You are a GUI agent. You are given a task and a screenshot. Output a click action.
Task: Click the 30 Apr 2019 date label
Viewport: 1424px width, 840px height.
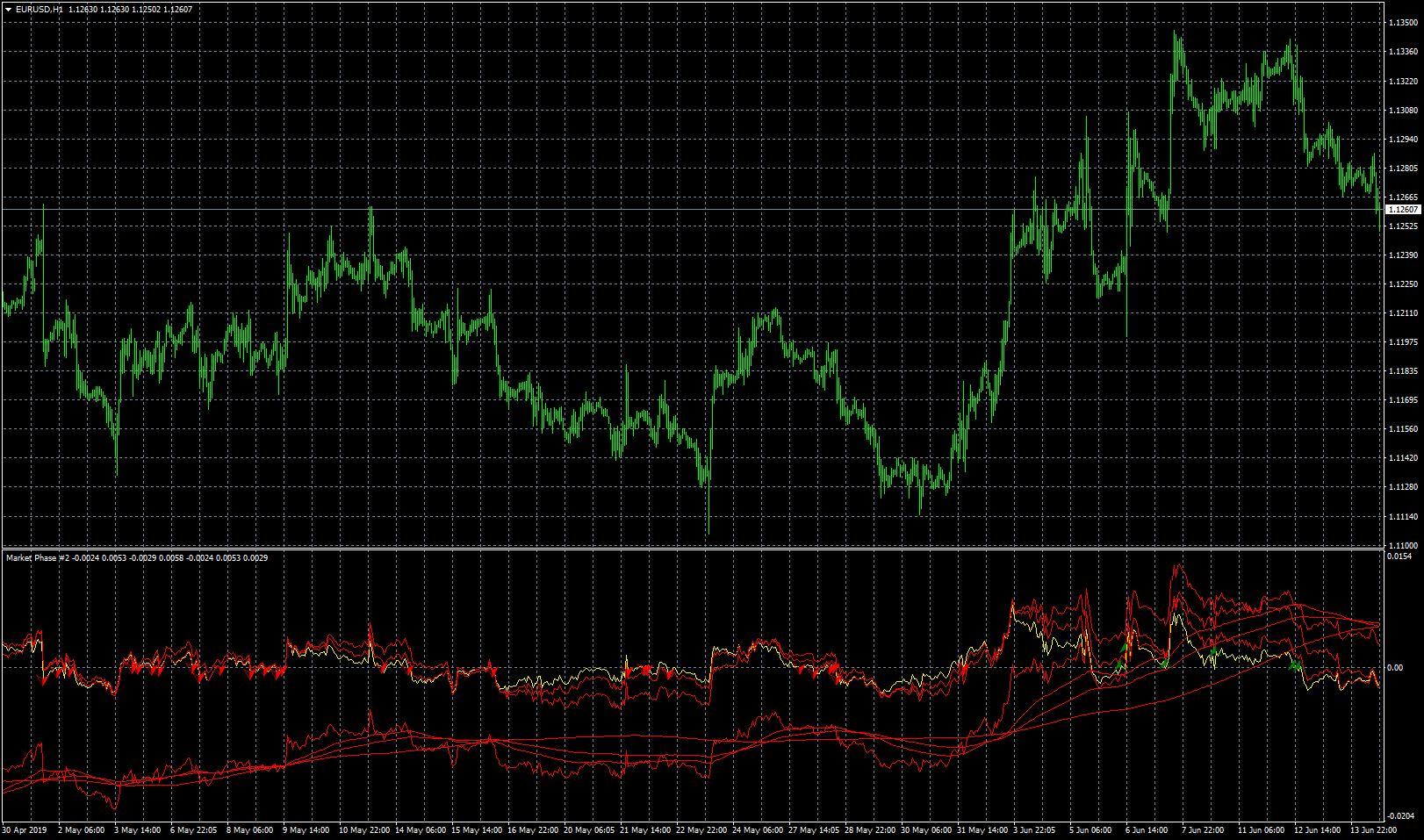pos(25,830)
